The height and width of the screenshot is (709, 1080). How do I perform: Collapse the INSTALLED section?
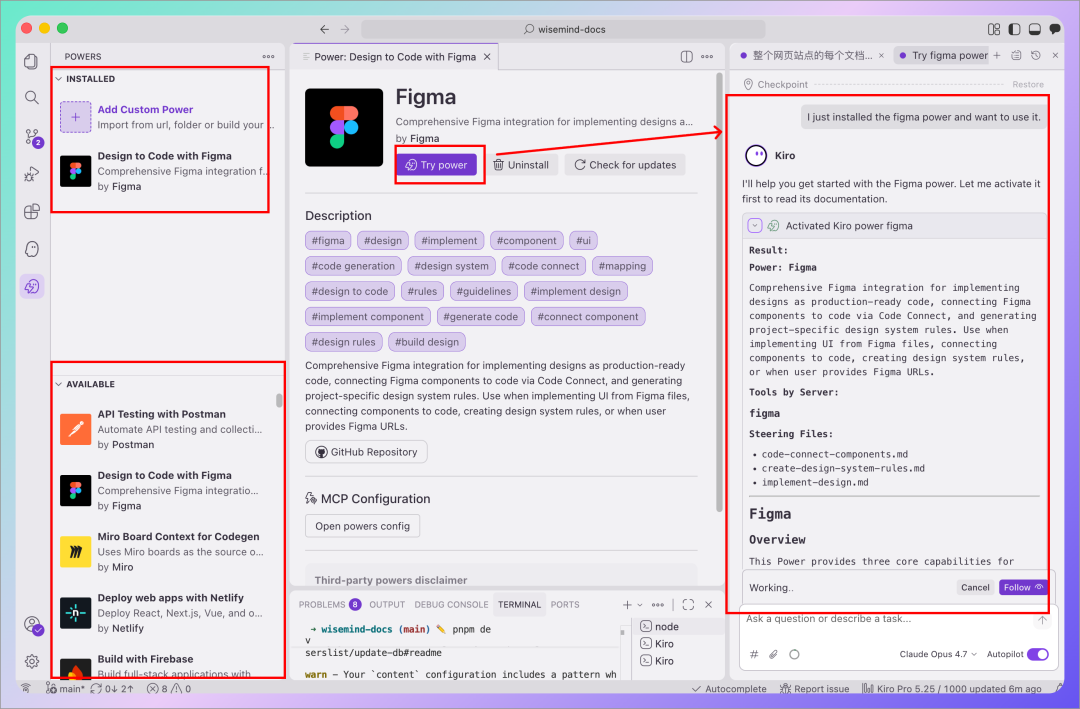pyautogui.click(x=59, y=79)
